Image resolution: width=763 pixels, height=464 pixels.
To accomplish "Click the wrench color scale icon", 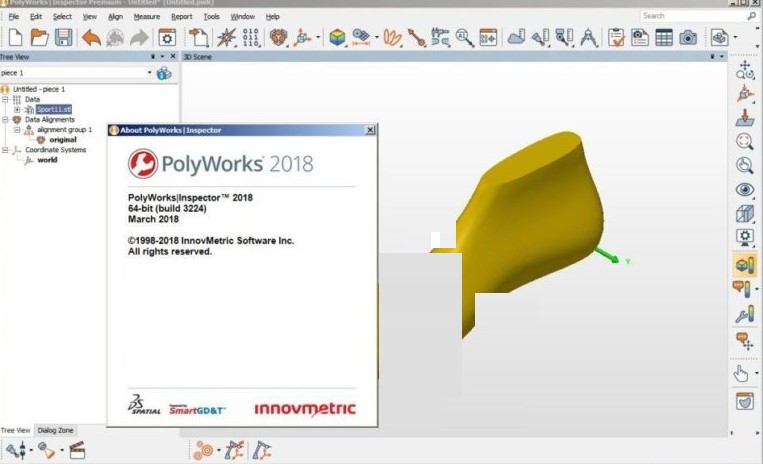I will pos(745,315).
